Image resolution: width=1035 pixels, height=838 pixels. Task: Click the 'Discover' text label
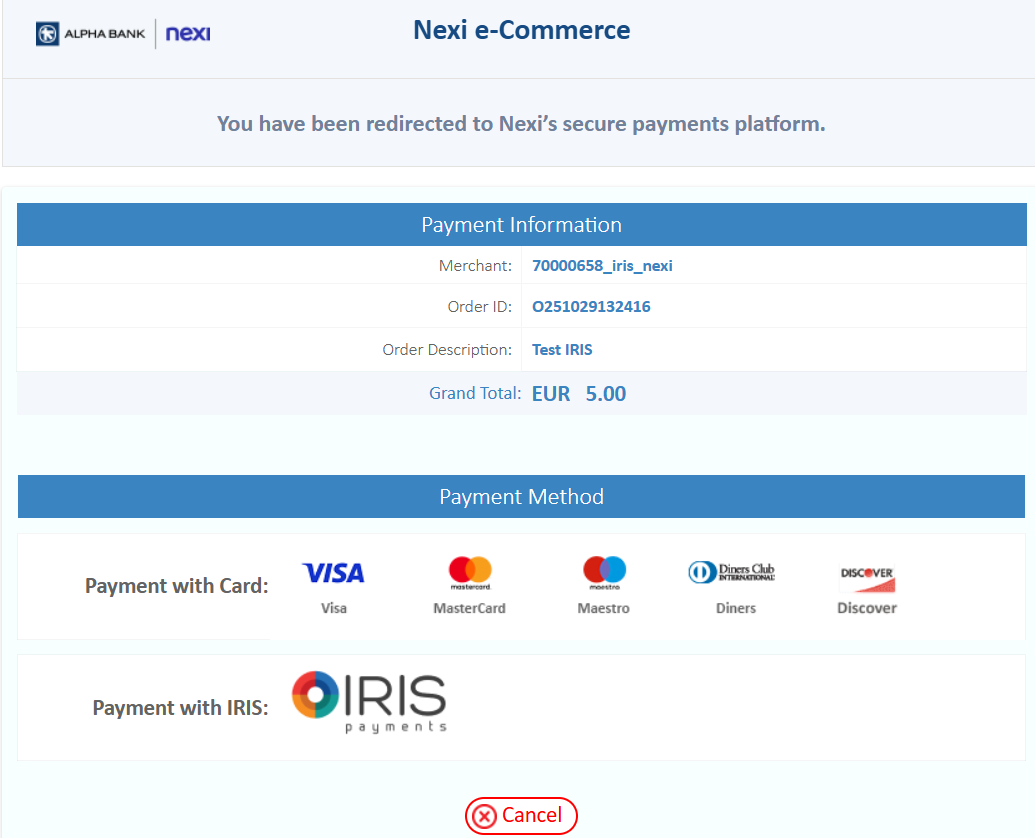pyautogui.click(x=867, y=608)
